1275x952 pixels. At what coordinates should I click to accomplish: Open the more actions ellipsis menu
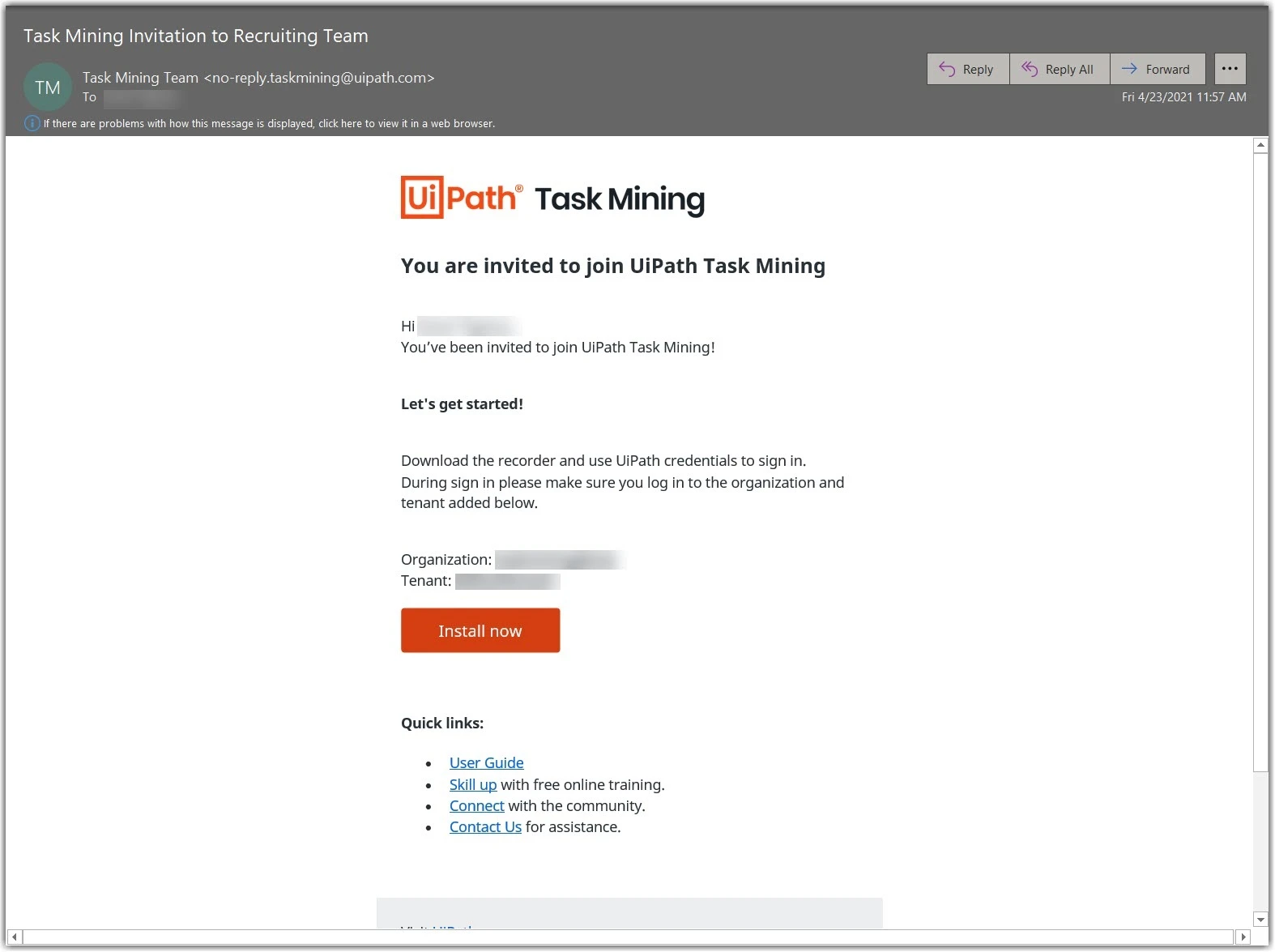(x=1230, y=69)
